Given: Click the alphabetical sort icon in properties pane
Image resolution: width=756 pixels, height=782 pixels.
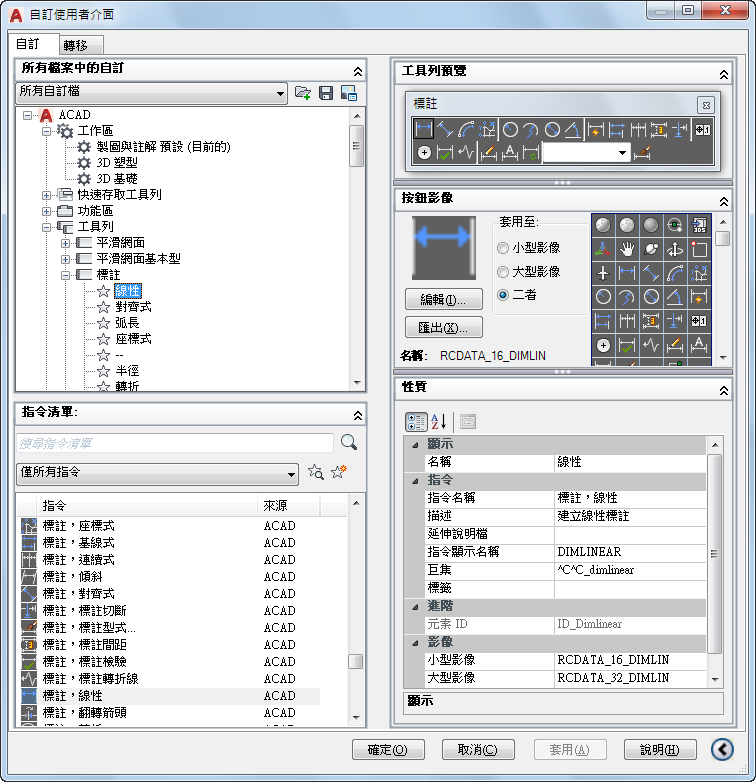Looking at the screenshot, I should click(x=438, y=421).
